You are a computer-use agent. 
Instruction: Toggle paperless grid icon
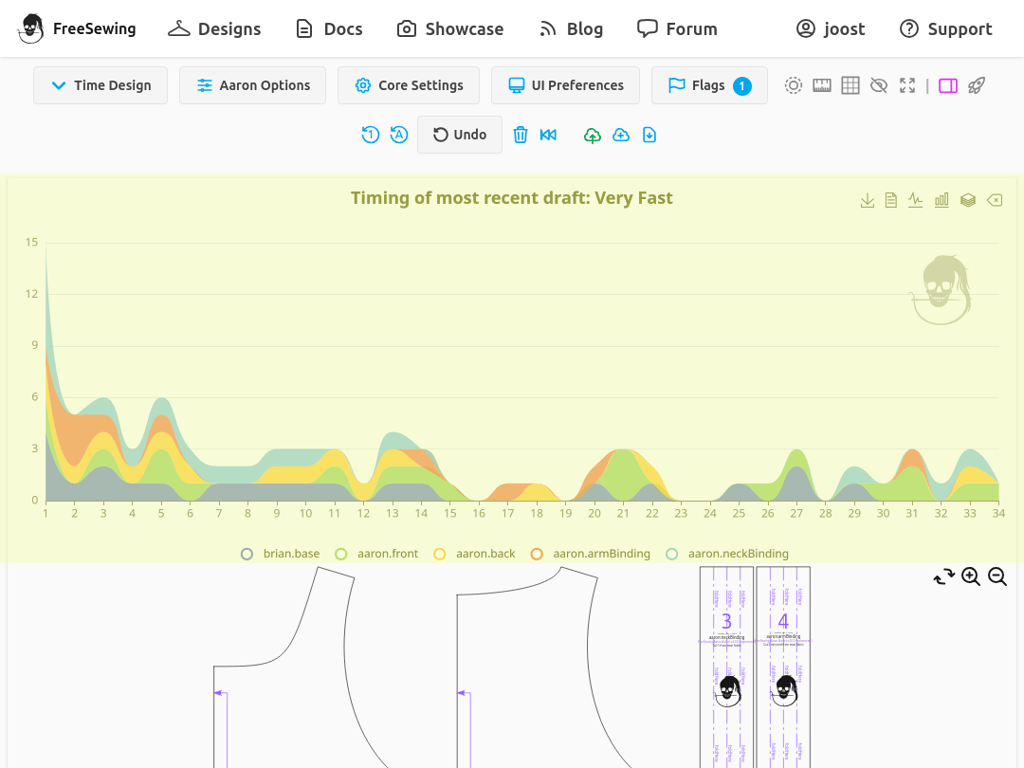click(850, 86)
